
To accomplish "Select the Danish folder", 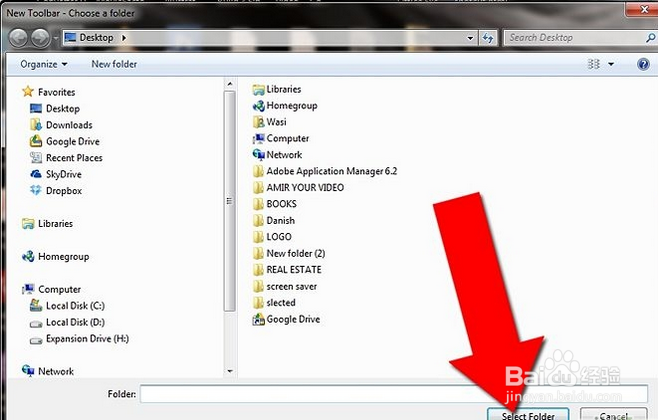I will (x=274, y=220).
